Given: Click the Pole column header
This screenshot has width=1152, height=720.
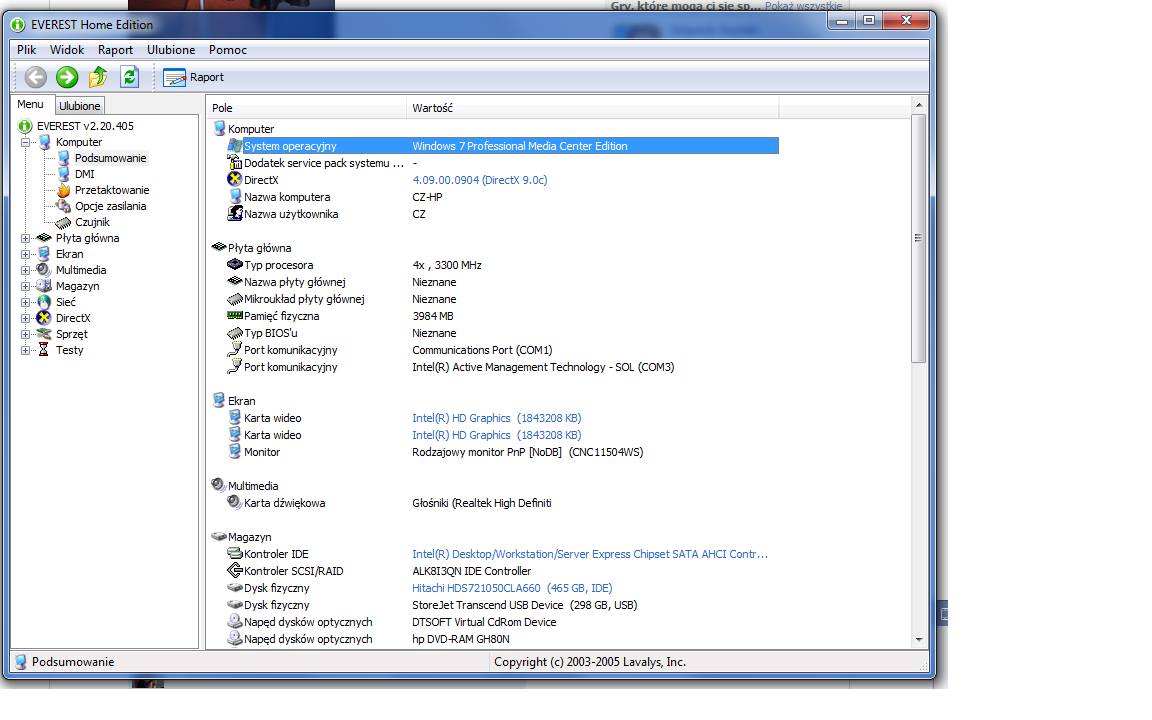Looking at the screenshot, I should click(x=306, y=108).
